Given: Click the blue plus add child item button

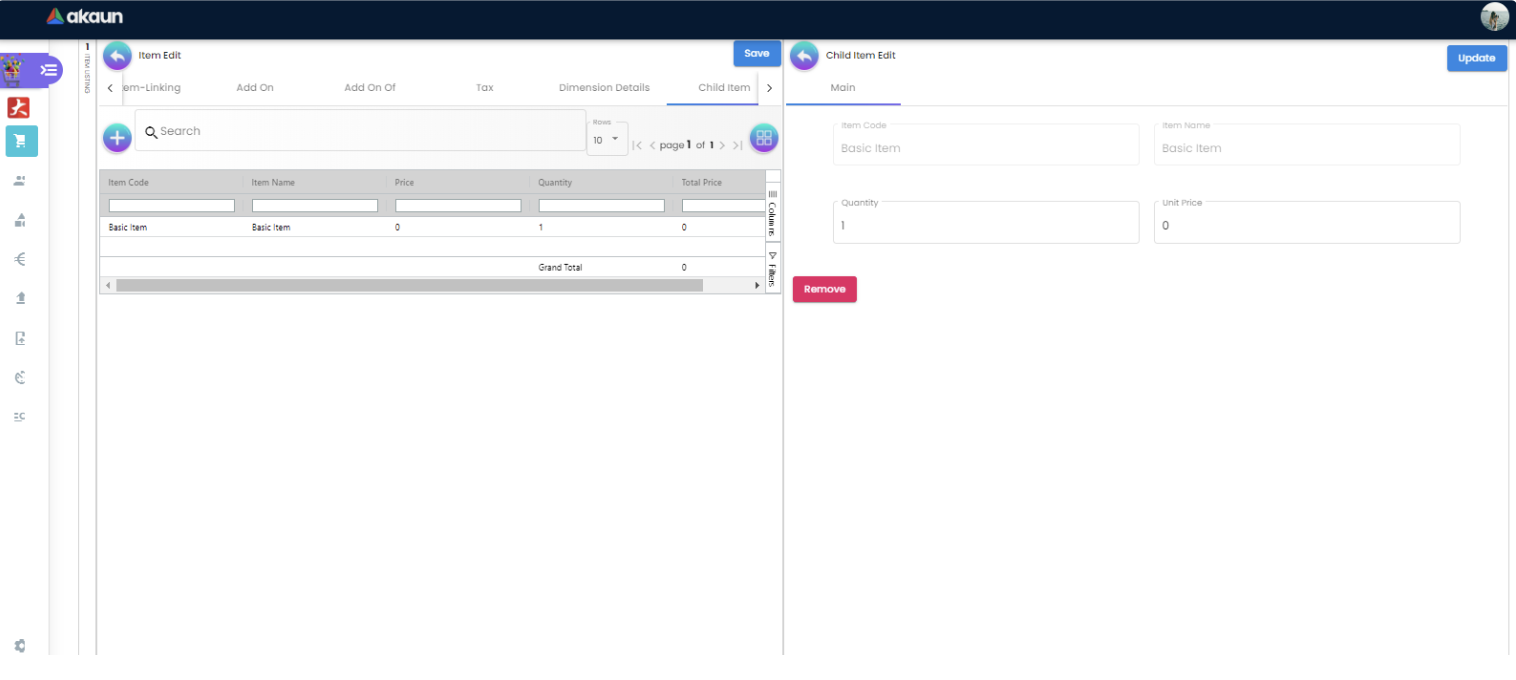Looking at the screenshot, I should click(117, 138).
